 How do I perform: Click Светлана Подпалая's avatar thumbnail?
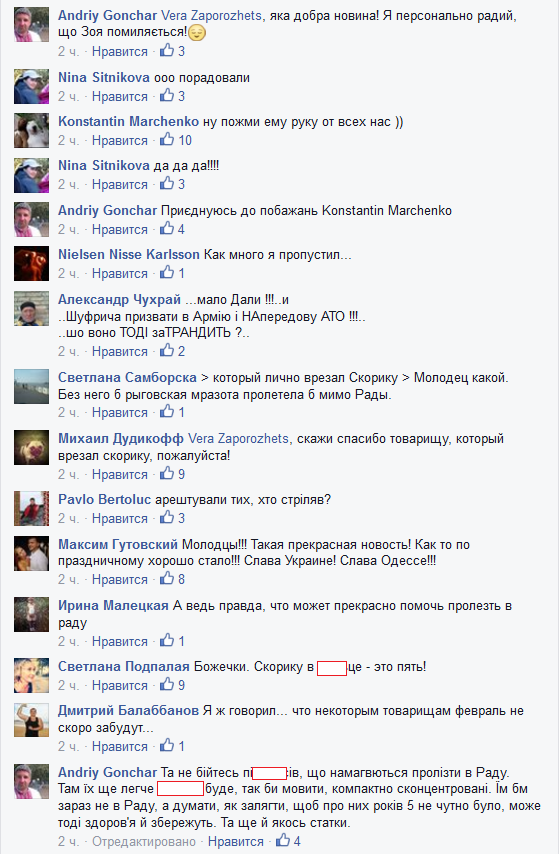32,675
